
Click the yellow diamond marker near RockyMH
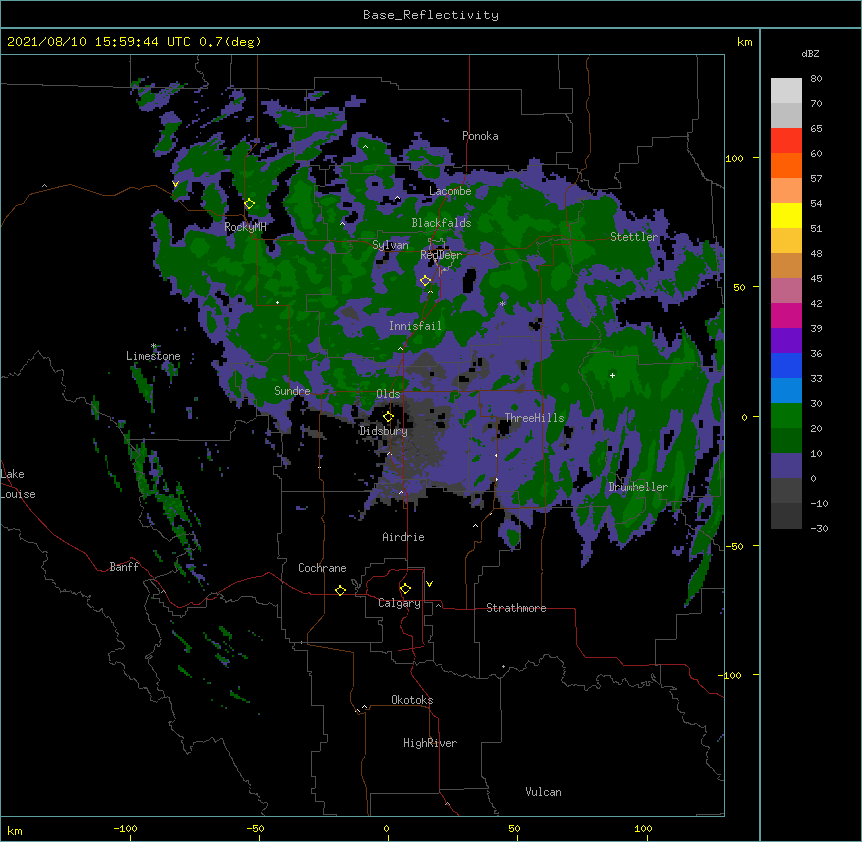pyautogui.click(x=250, y=204)
